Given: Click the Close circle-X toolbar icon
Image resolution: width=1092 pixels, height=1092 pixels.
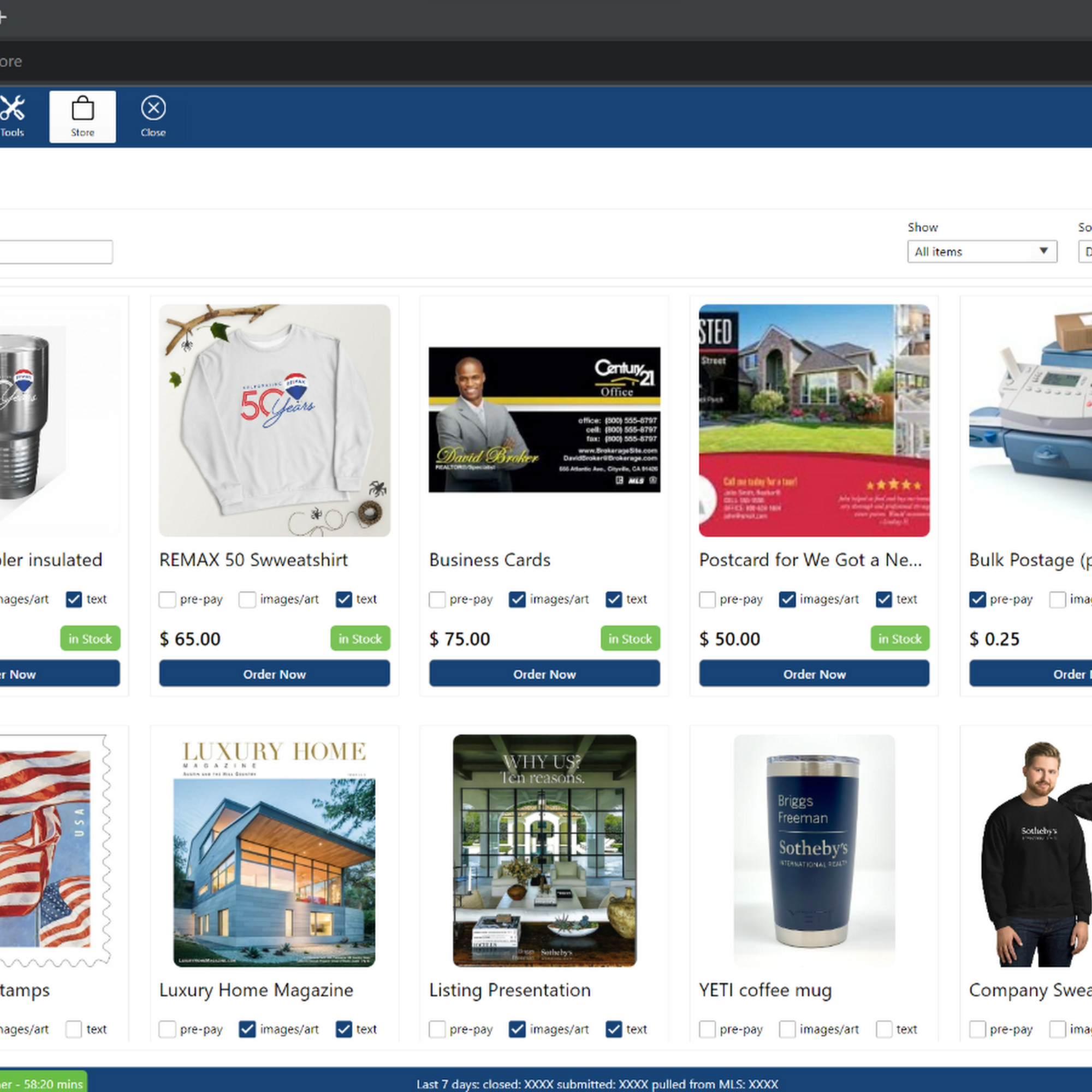Looking at the screenshot, I should [x=153, y=109].
